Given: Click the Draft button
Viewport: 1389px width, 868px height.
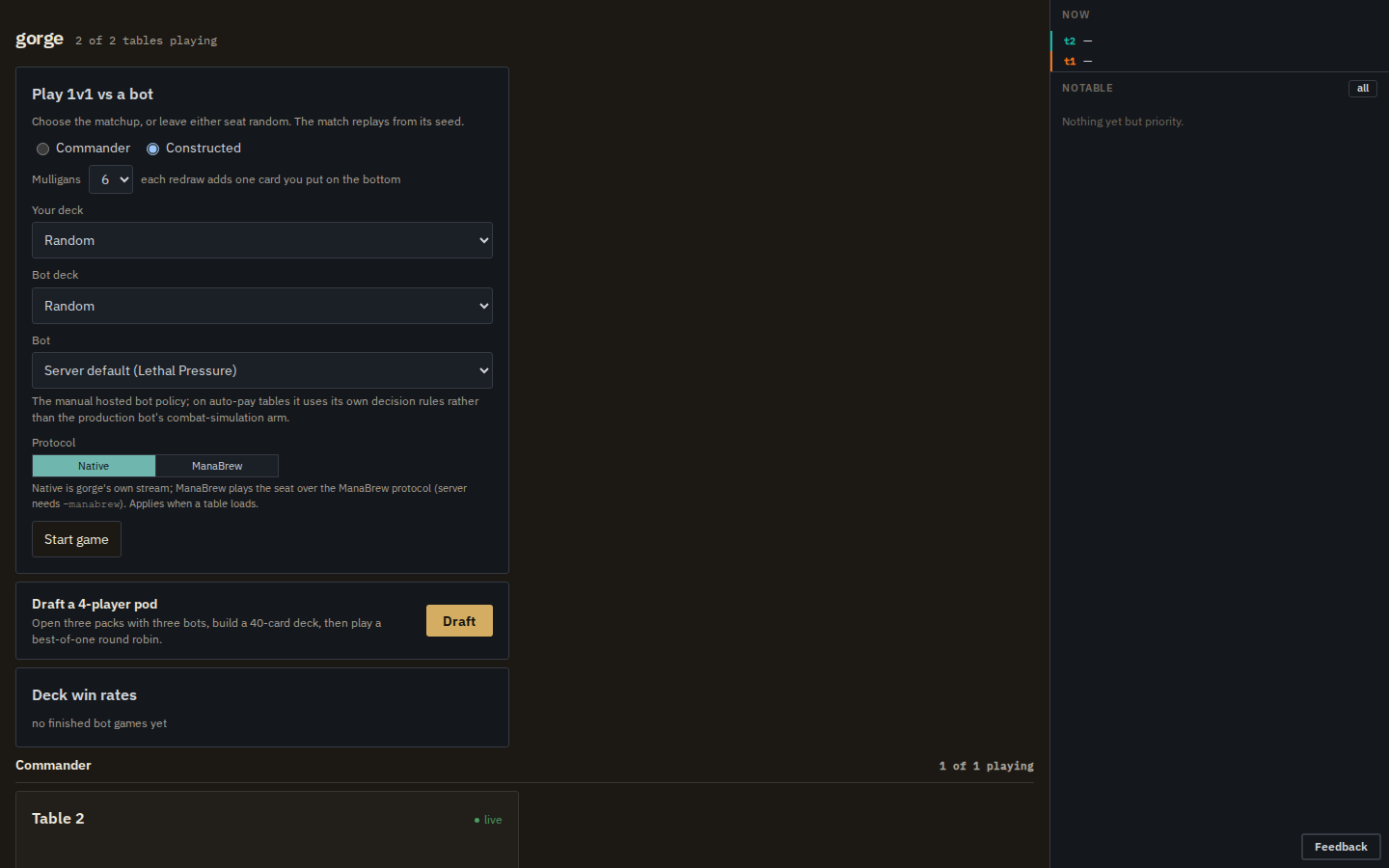Looking at the screenshot, I should point(459,621).
